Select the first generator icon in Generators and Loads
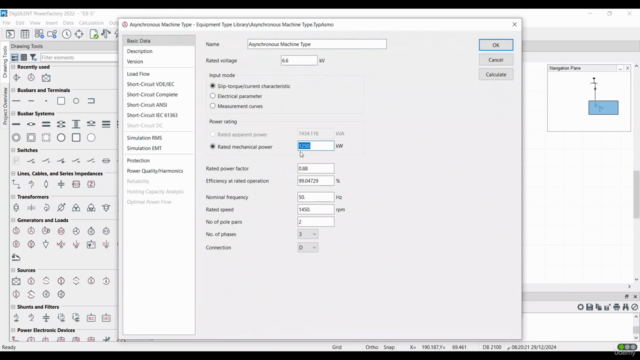This screenshot has width=640, height=360. coord(16,231)
